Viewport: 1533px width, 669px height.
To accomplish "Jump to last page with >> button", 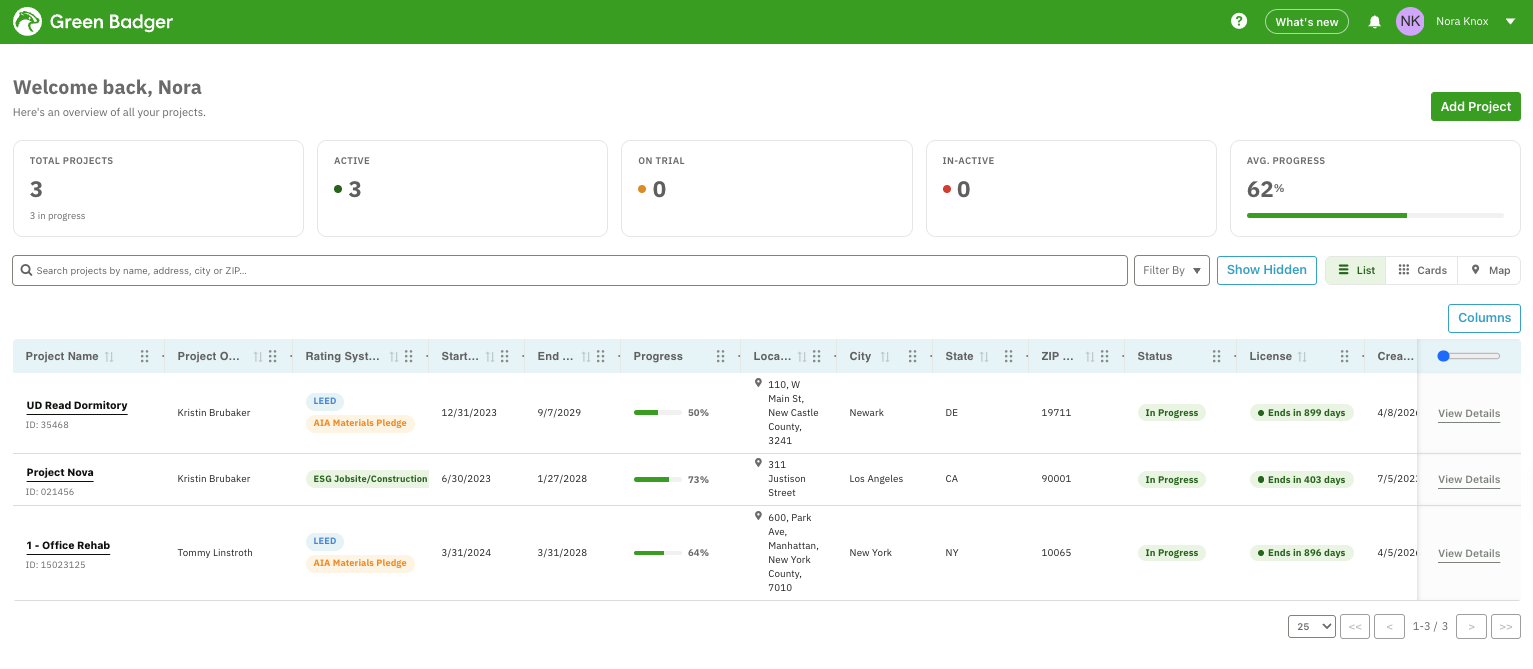I will coord(1506,626).
